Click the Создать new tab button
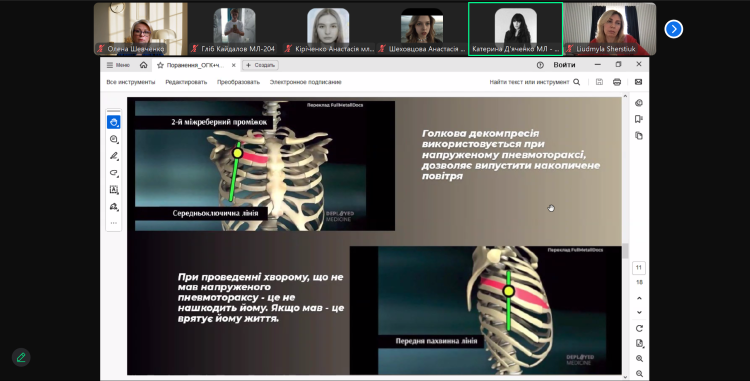The width and height of the screenshot is (750, 381). click(x=260, y=65)
